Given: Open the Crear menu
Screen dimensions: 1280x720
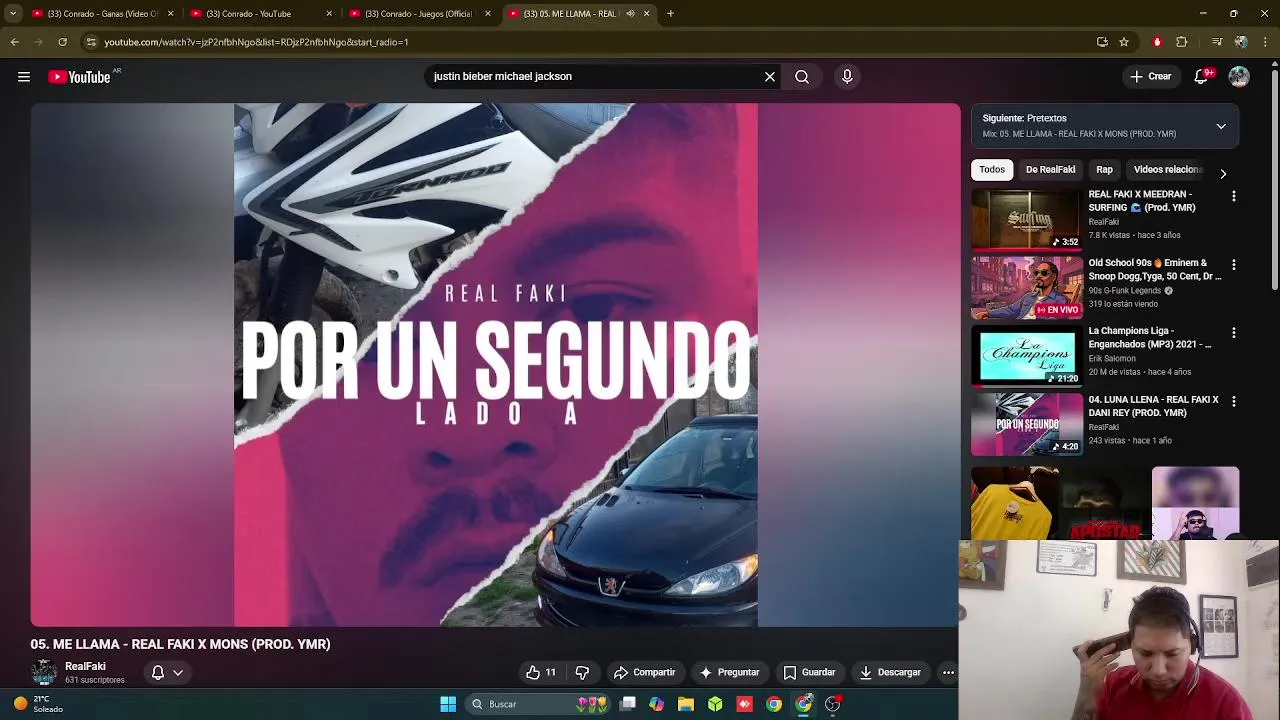Looking at the screenshot, I should point(1150,76).
